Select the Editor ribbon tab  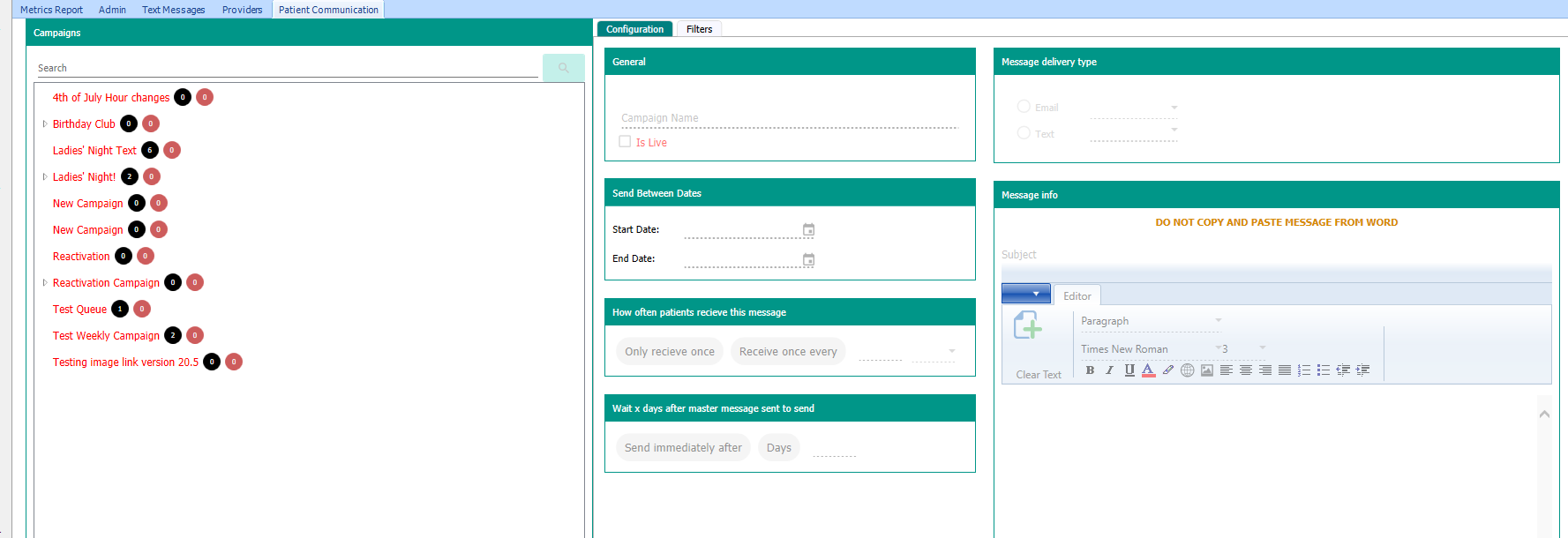coord(1077,295)
